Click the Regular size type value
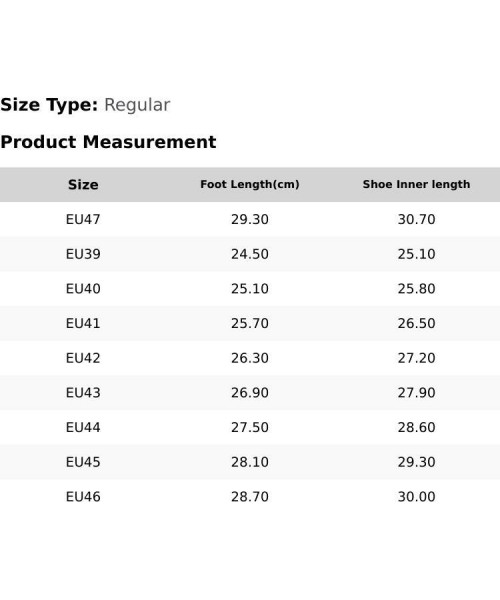Screen dimensions: 500x600 [137, 105]
